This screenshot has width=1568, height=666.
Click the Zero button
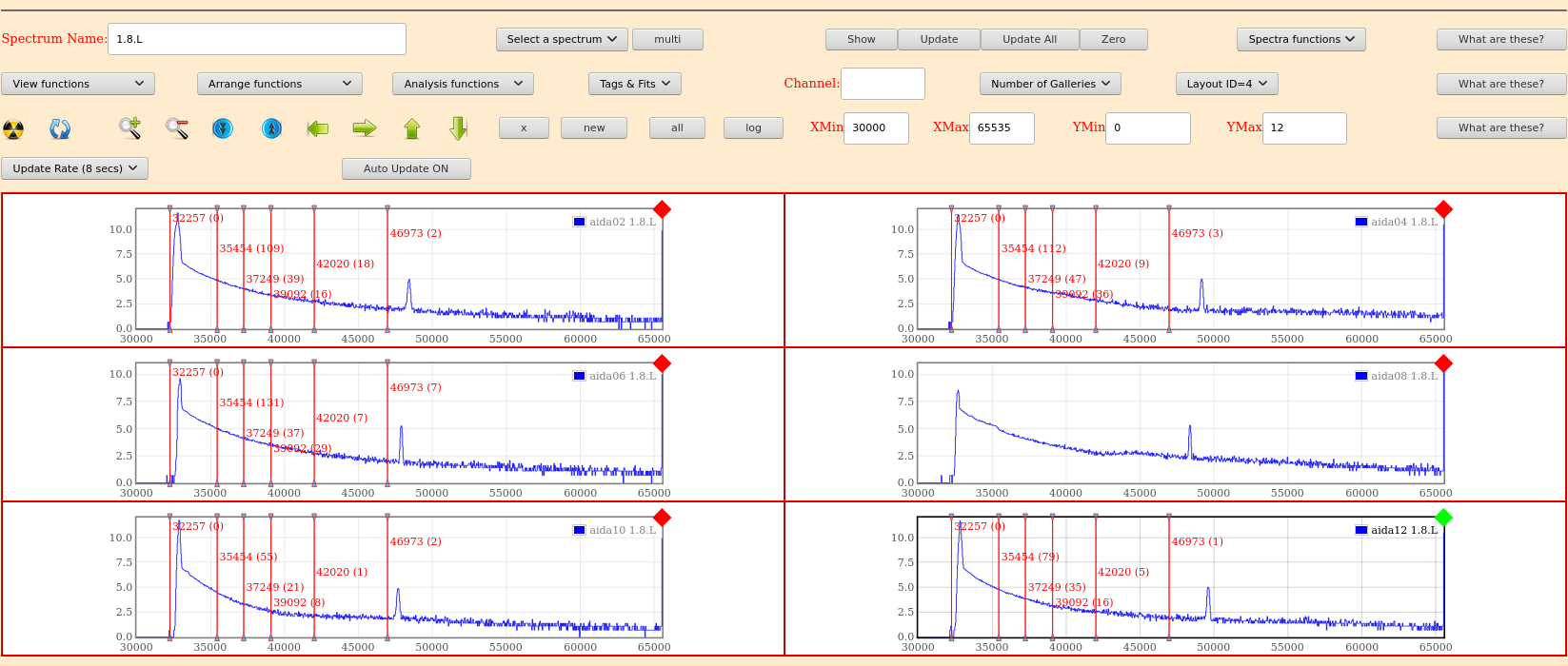point(1113,39)
